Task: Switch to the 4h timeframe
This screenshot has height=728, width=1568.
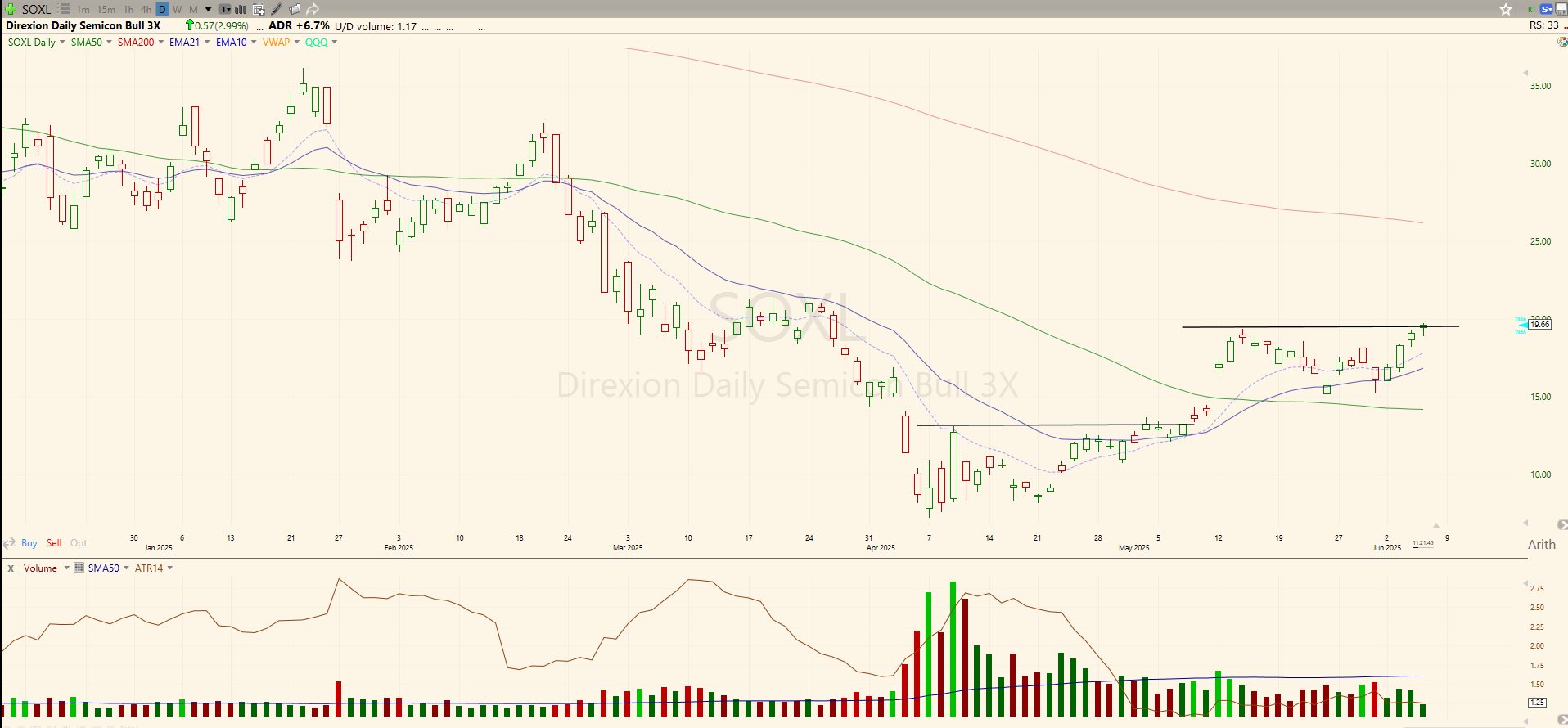Action: pos(146,9)
